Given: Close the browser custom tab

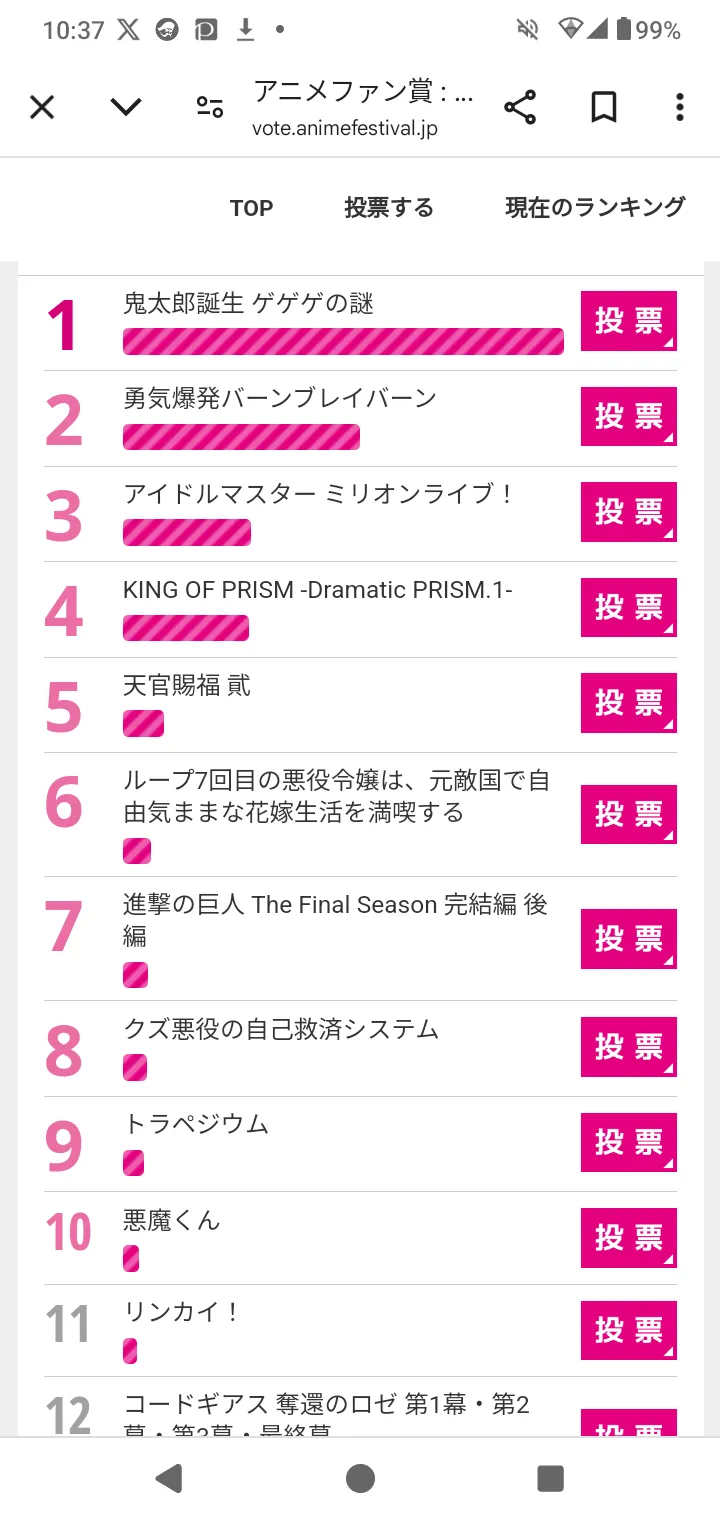Looking at the screenshot, I should coord(42,107).
